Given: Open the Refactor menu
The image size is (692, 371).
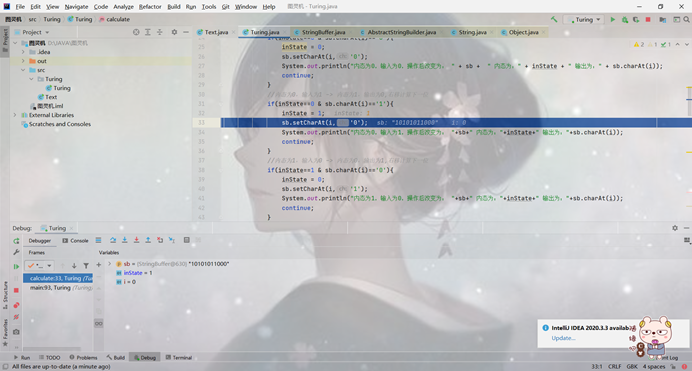Looking at the screenshot, I should pos(150,7).
